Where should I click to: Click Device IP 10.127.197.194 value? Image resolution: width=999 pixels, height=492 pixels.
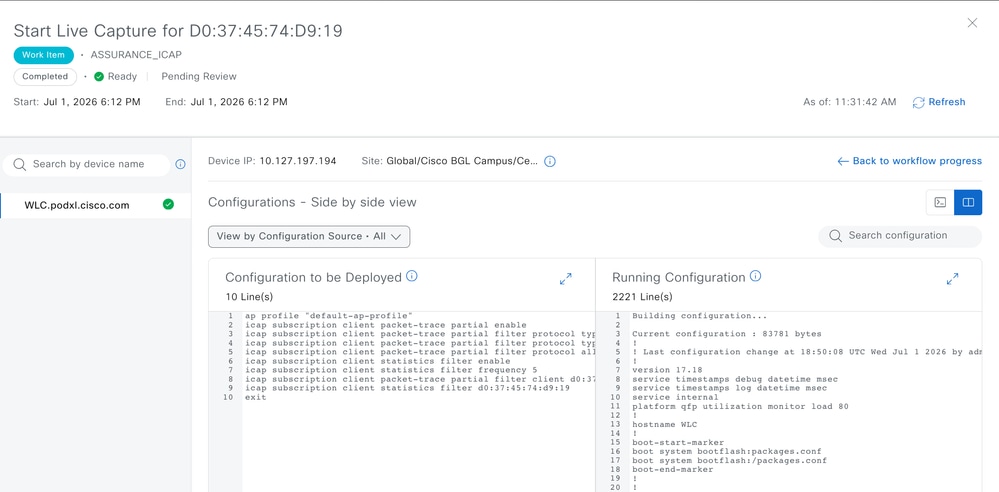tap(298, 161)
